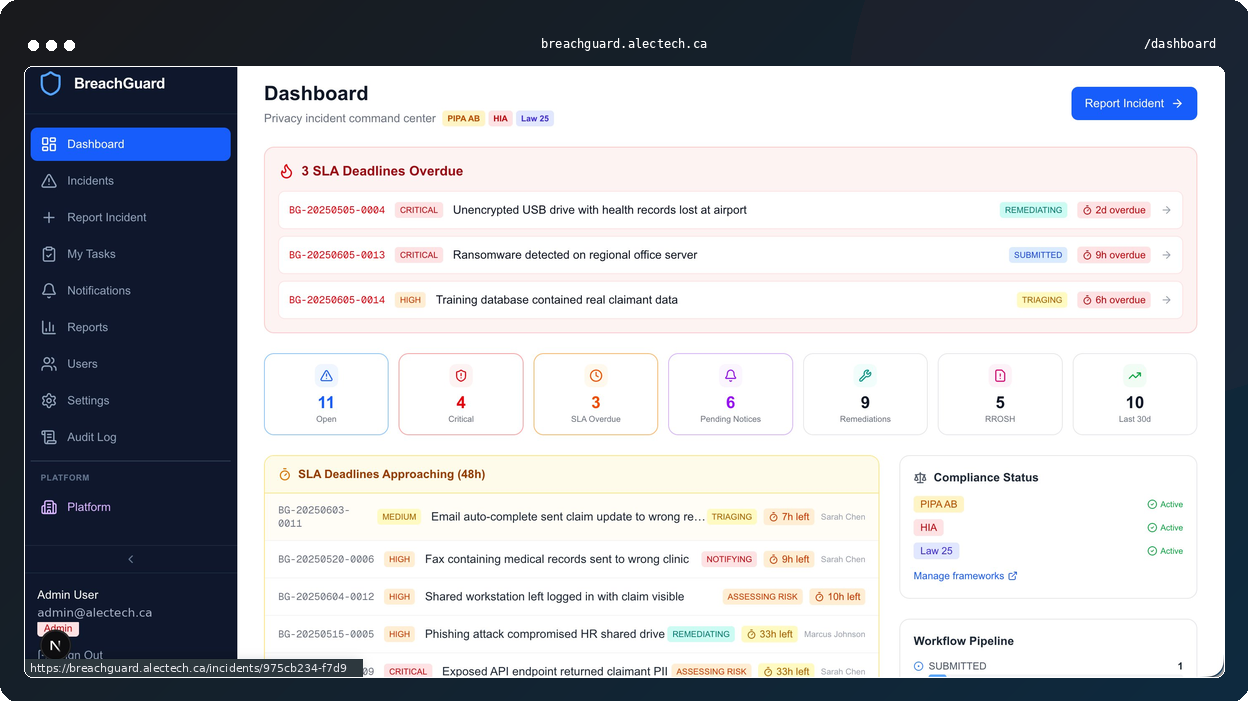Image resolution: width=1248 pixels, height=701 pixels.
Task: Open the USB drive incident arrow
Action: [x=1166, y=210]
